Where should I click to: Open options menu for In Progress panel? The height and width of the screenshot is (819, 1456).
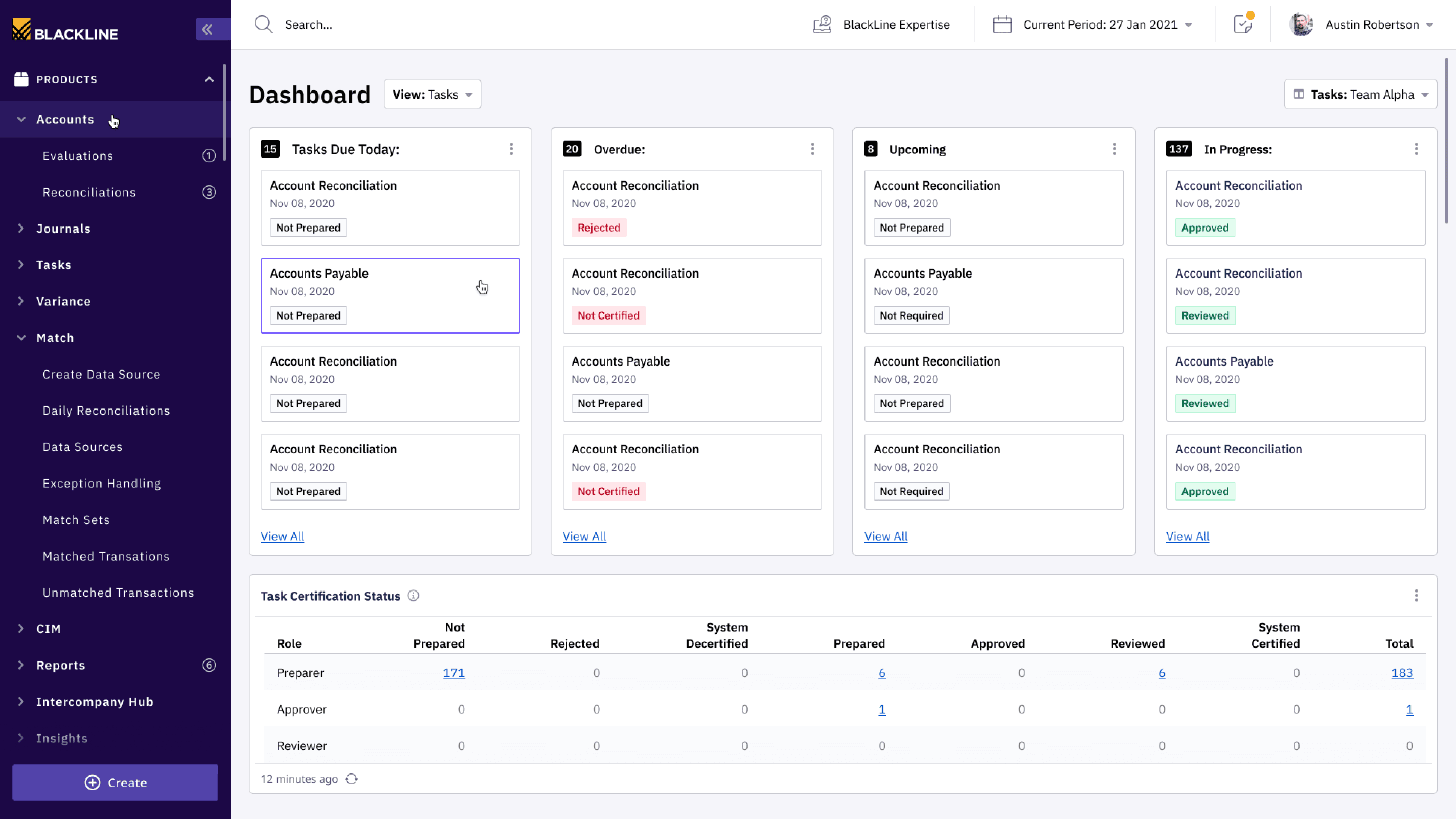pos(1416,149)
